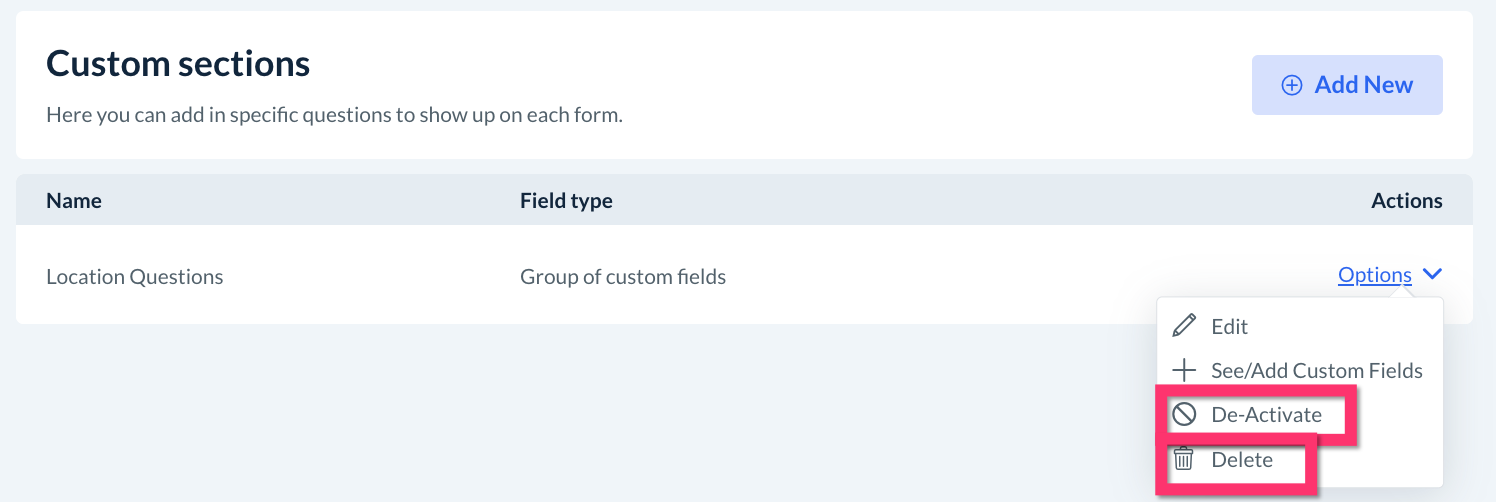Click the plus icon beside See/Add Custom Fields

(x=1184, y=371)
